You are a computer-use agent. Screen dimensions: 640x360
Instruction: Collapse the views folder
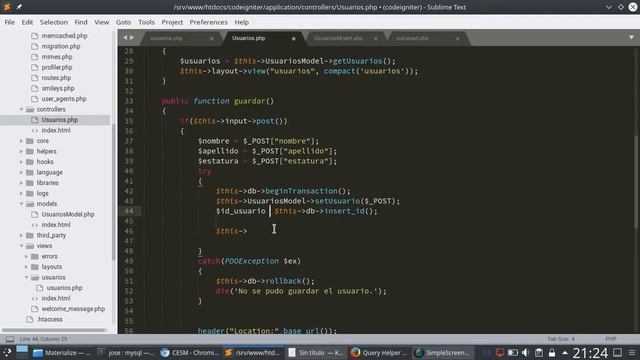[x=22, y=246]
